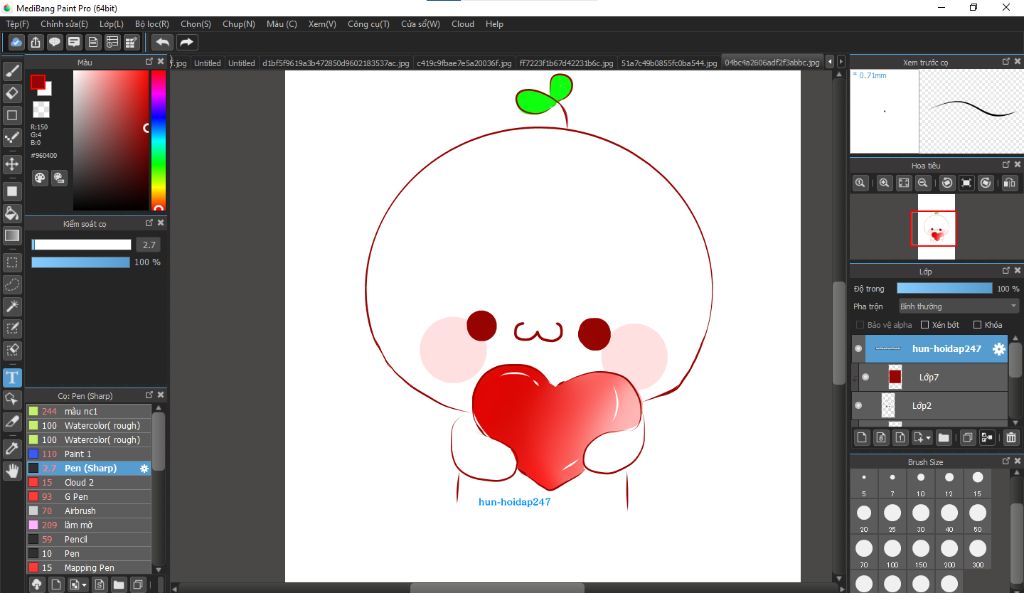Select the Hand pan tool
1024x593 pixels.
click(x=12, y=471)
